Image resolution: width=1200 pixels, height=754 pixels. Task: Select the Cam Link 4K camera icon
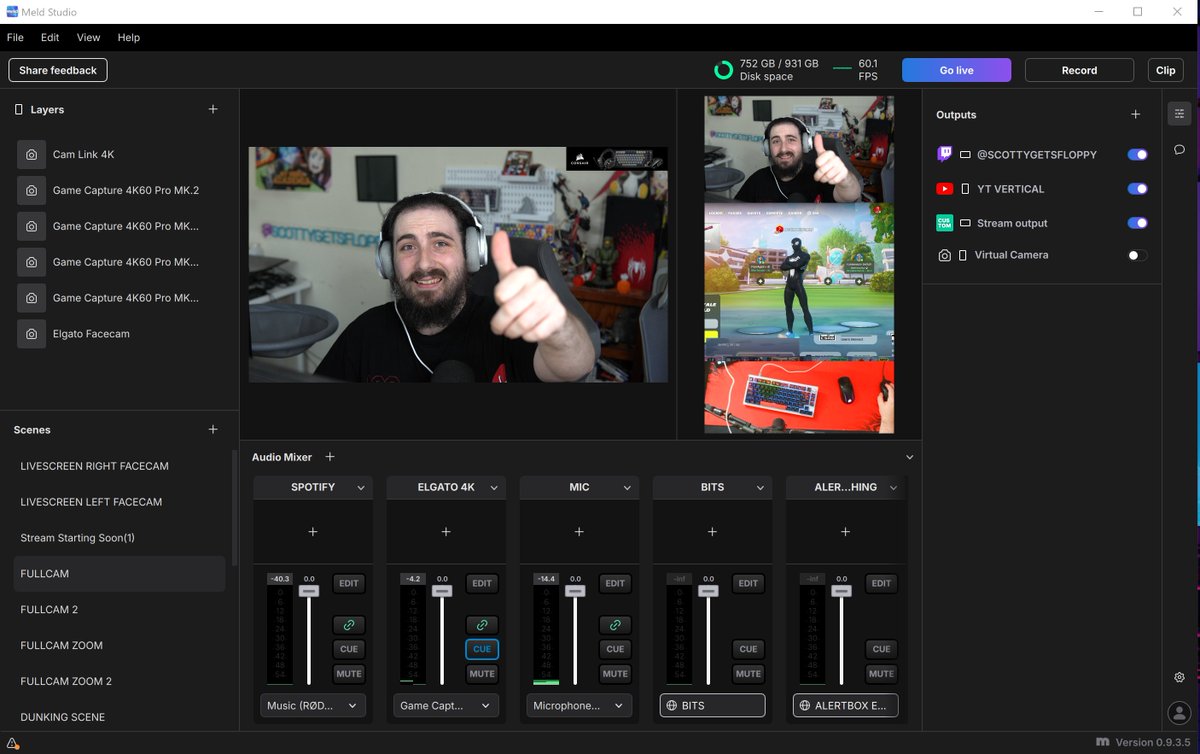pos(32,154)
